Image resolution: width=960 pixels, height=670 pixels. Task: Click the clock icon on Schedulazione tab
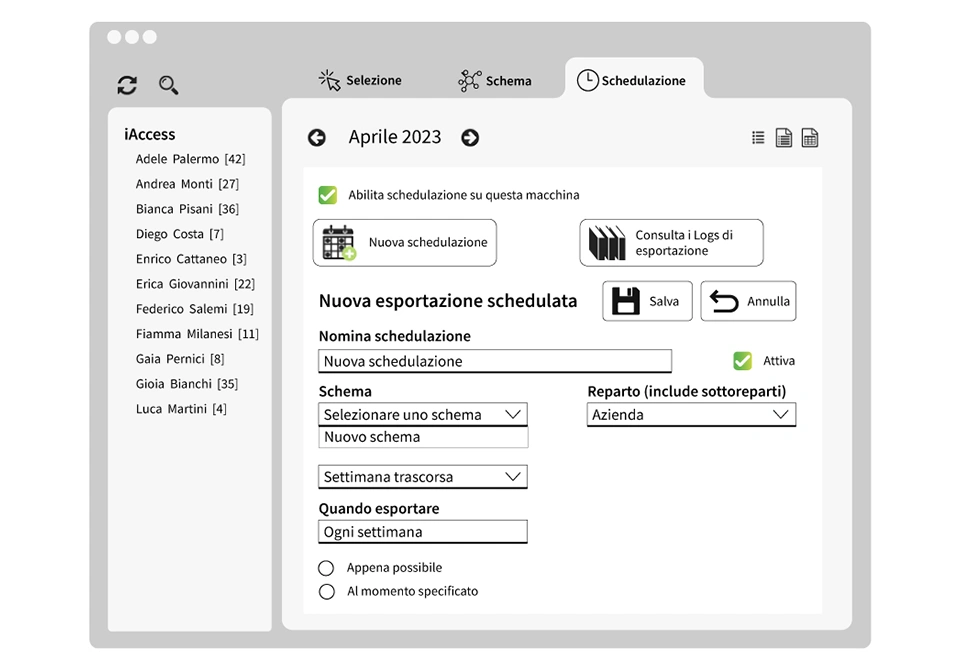pyautogui.click(x=588, y=80)
